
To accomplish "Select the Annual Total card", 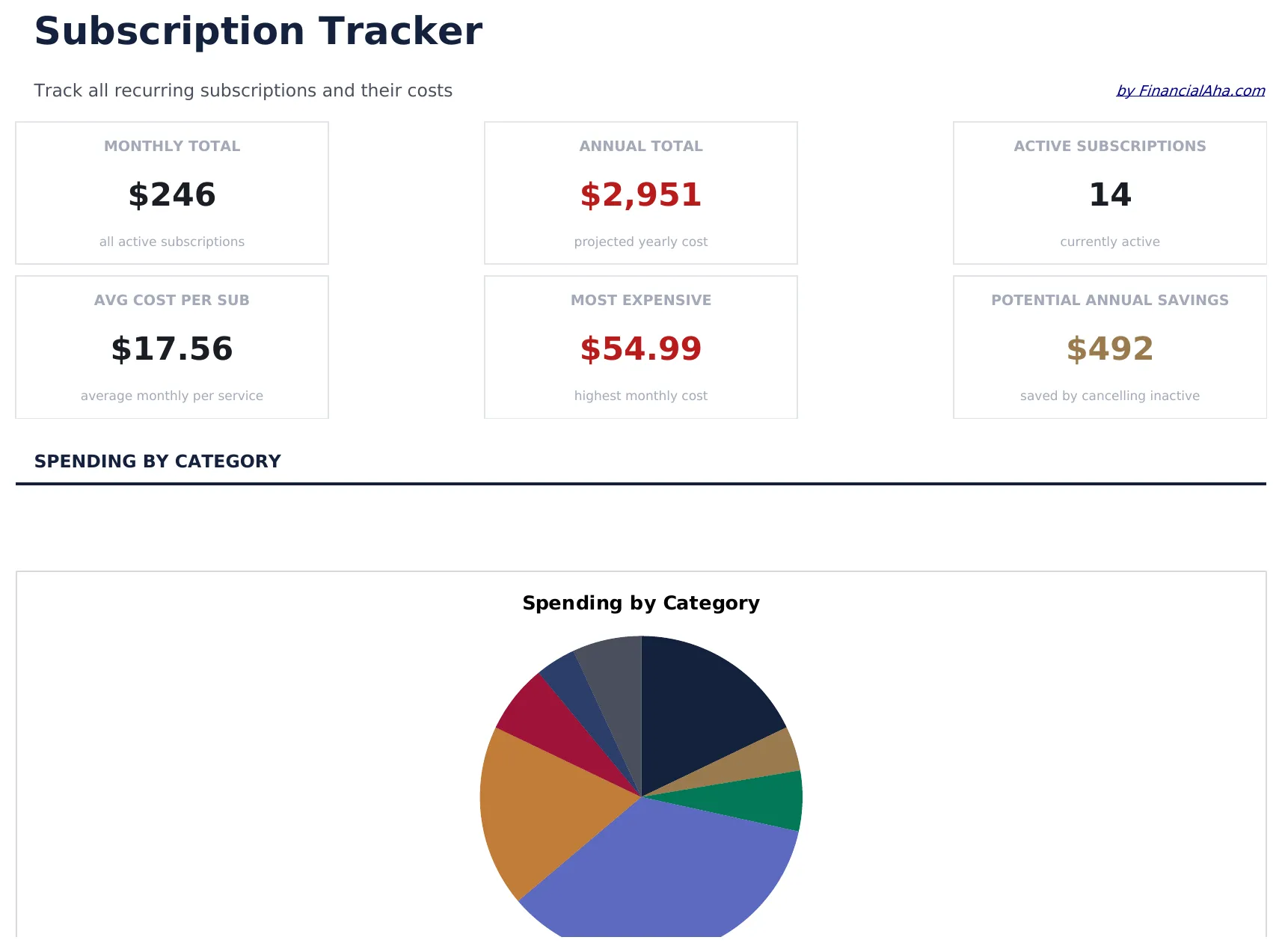I will [640, 192].
